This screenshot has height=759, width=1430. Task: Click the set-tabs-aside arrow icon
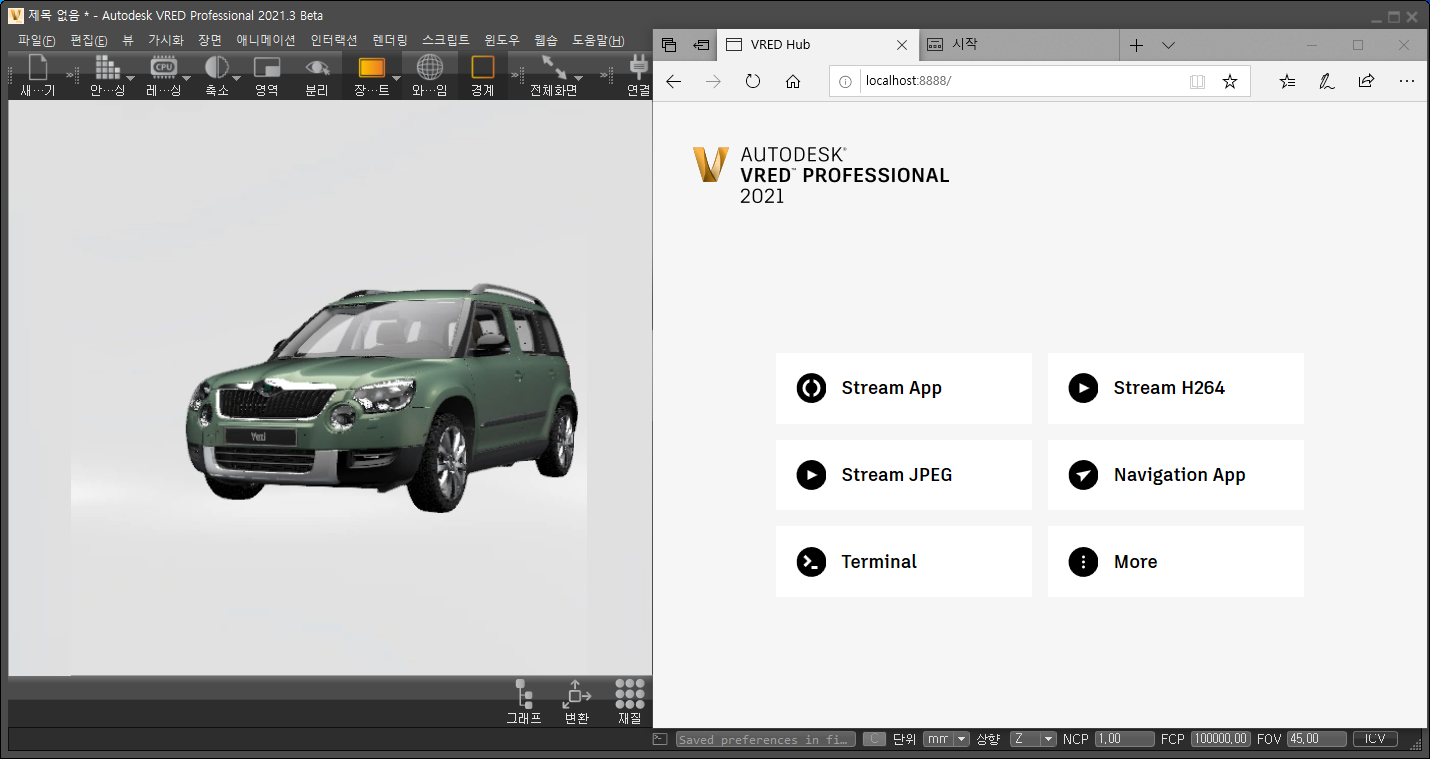pyautogui.click(x=701, y=45)
